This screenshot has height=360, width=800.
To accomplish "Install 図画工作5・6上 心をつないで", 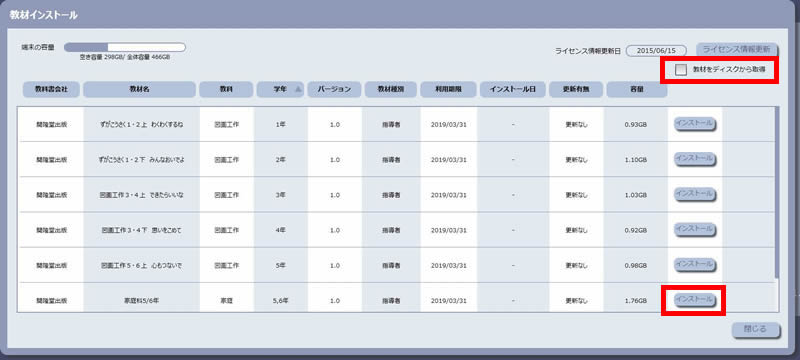I will 694,265.
